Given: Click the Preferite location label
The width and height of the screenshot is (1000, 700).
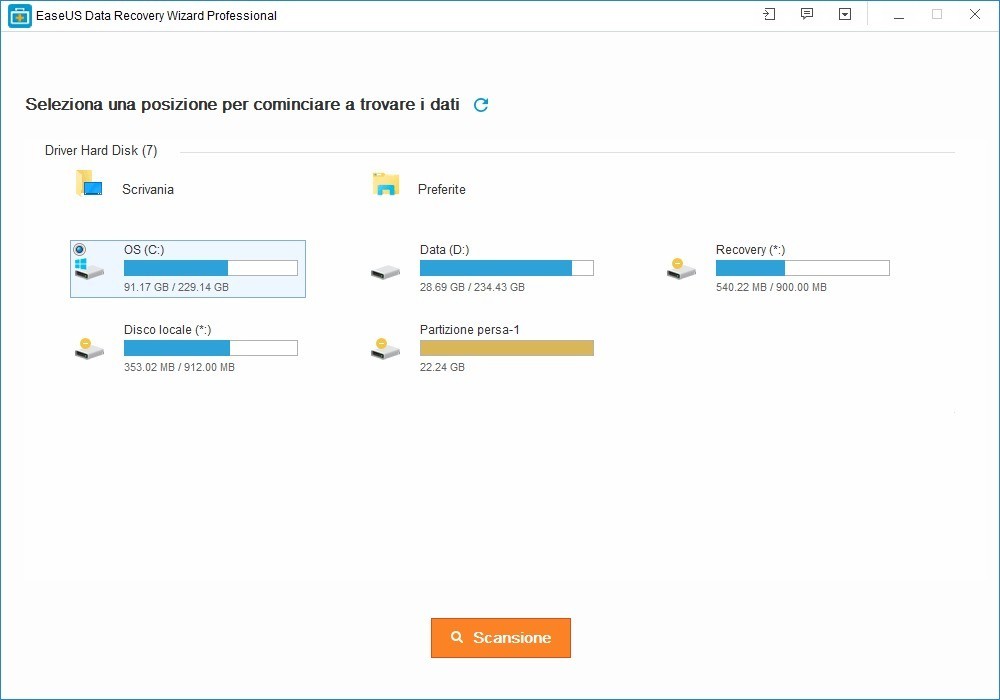Looking at the screenshot, I should tap(442, 189).
